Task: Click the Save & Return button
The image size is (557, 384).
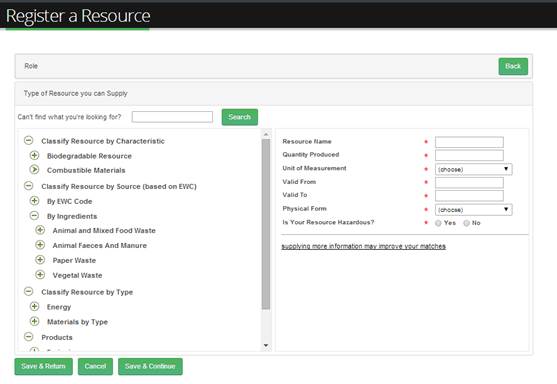Action: pyautogui.click(x=43, y=366)
